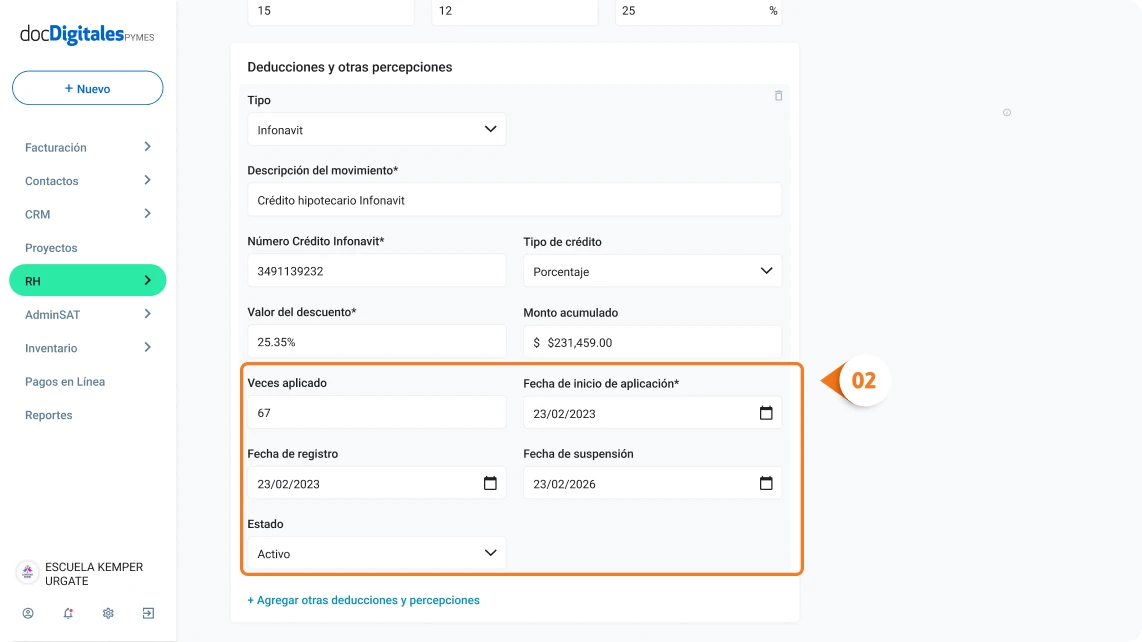Click the Valor del descuento field
Viewport: 1142px width, 642px height.
point(377,342)
